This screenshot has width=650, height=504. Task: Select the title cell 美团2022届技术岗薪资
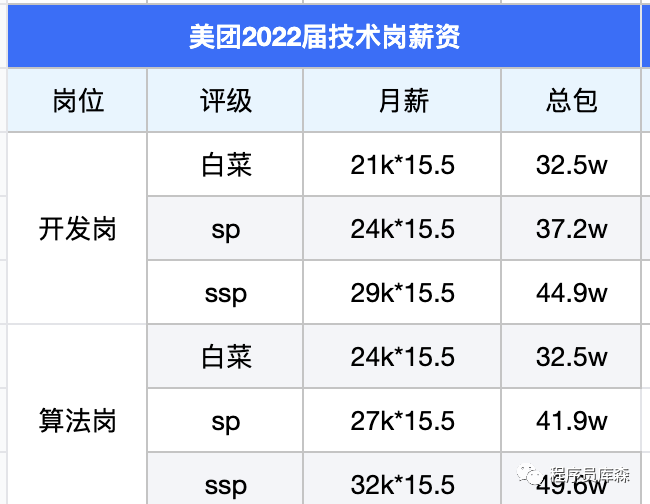click(324, 38)
